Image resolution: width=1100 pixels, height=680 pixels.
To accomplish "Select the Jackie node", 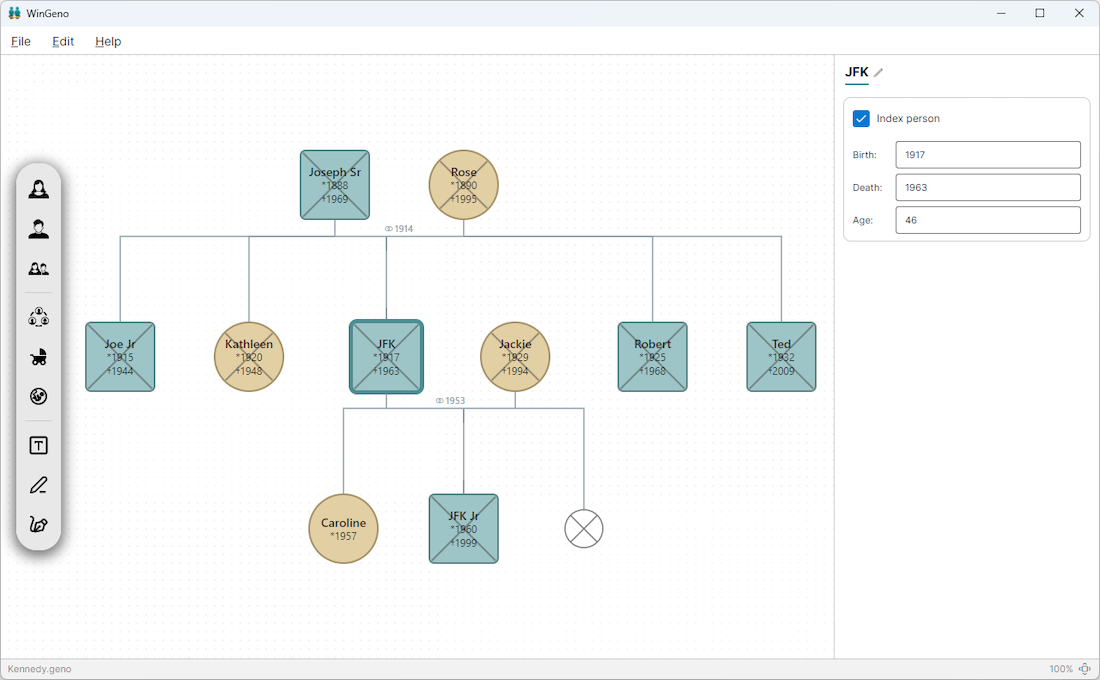I will (515, 357).
